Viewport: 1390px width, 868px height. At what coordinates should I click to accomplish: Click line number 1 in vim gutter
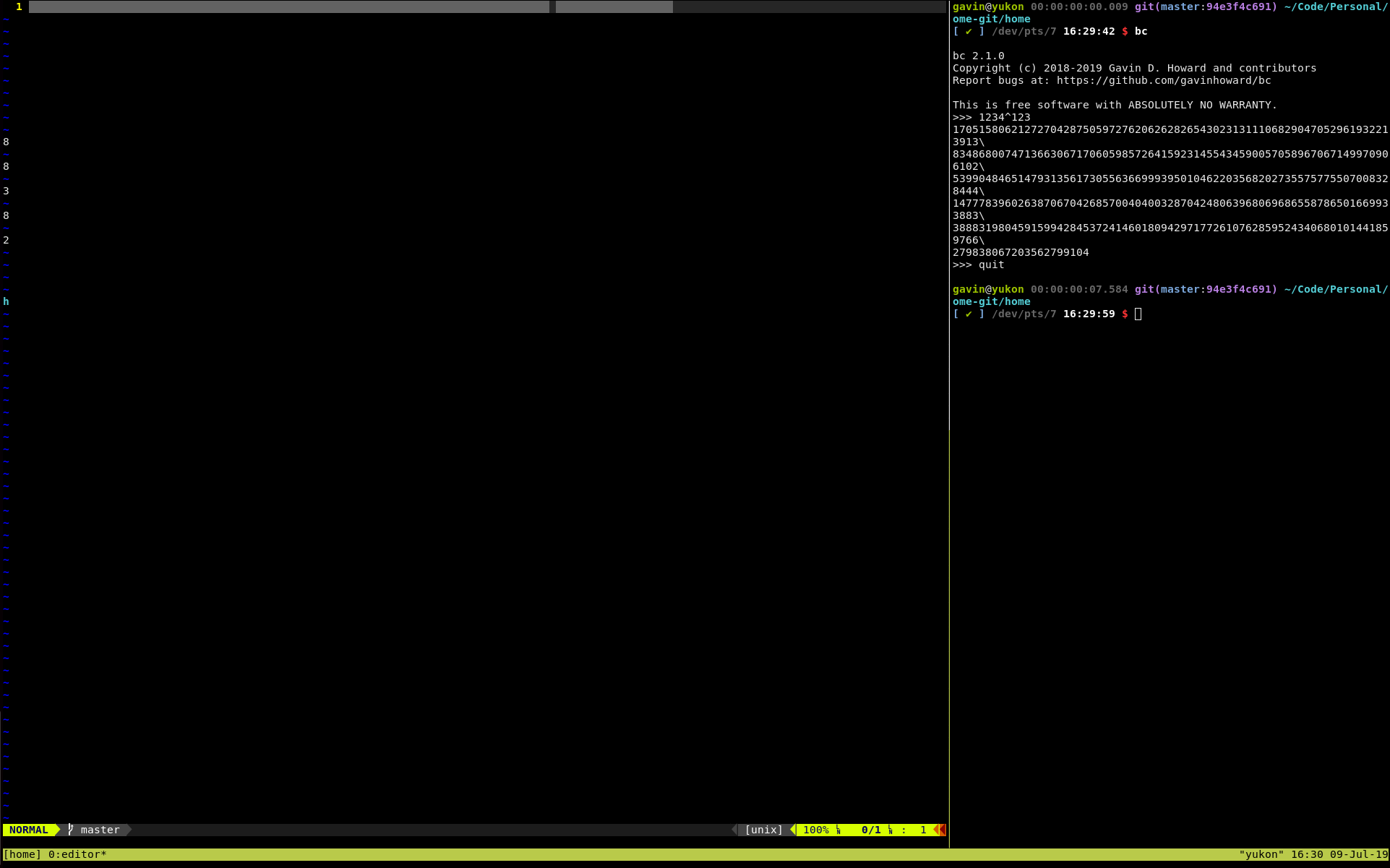19,7
